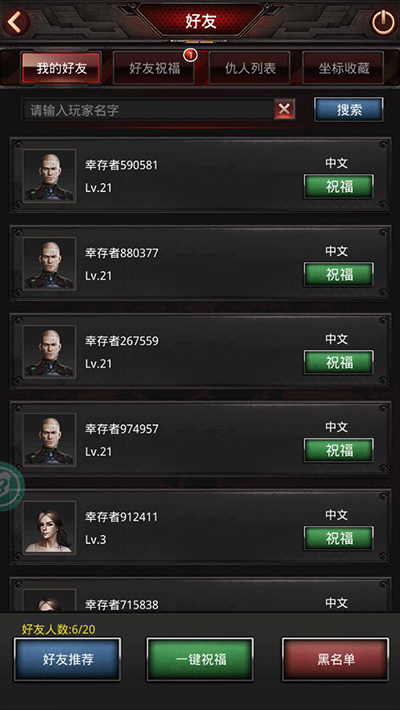Send 祝福 to 幸存者590581
The height and width of the screenshot is (710, 400).
339,186
